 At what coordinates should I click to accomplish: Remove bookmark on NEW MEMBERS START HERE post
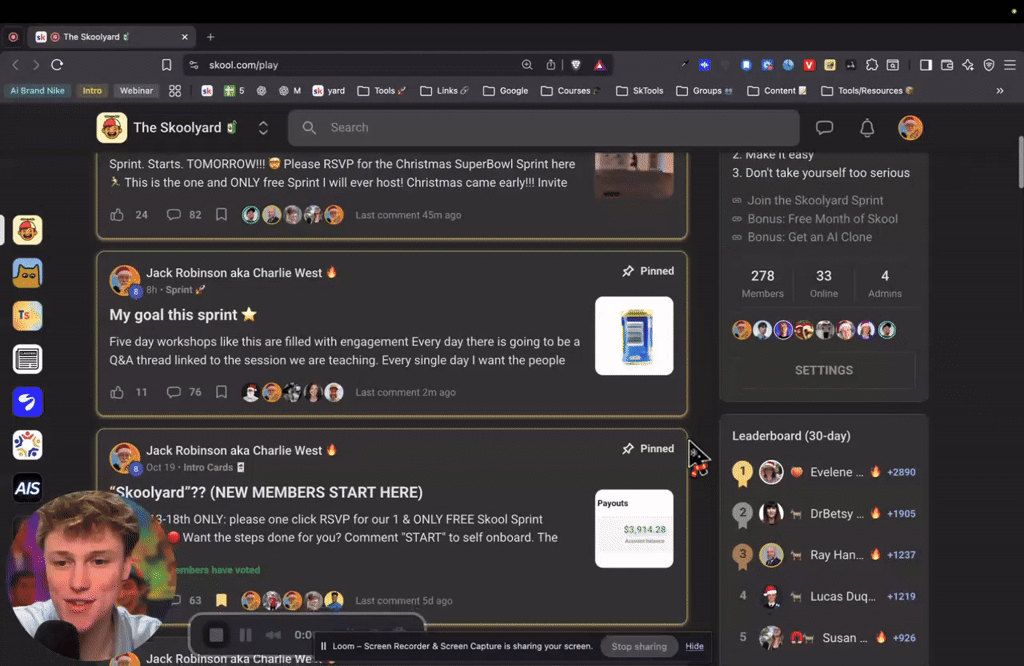click(x=221, y=600)
